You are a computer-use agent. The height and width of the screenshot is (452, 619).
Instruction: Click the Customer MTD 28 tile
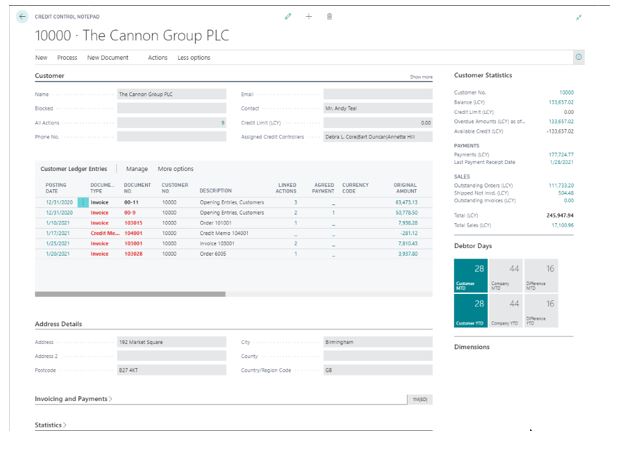pyautogui.click(x=471, y=276)
